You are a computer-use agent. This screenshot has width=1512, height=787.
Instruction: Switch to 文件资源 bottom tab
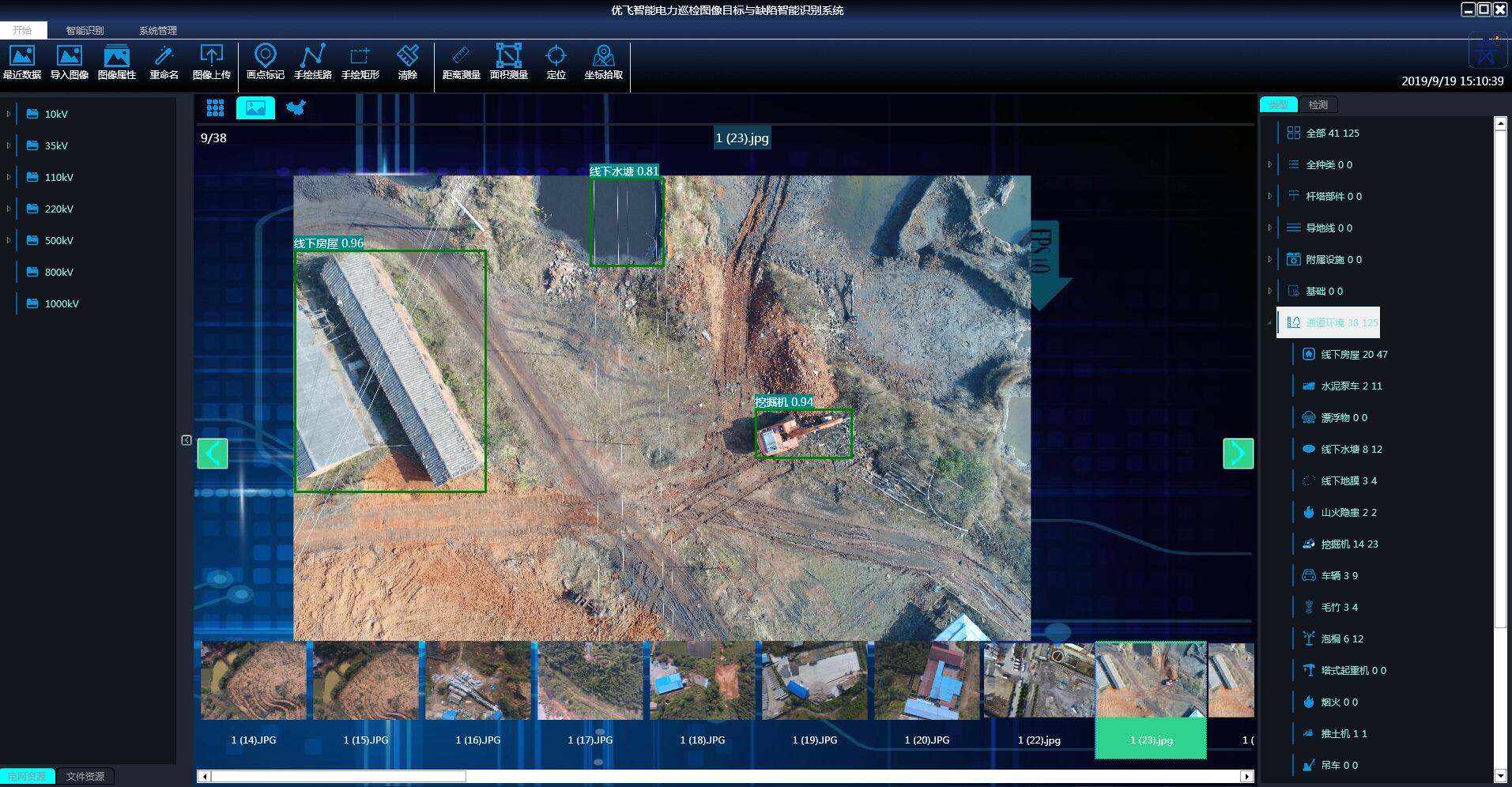pyautogui.click(x=85, y=776)
